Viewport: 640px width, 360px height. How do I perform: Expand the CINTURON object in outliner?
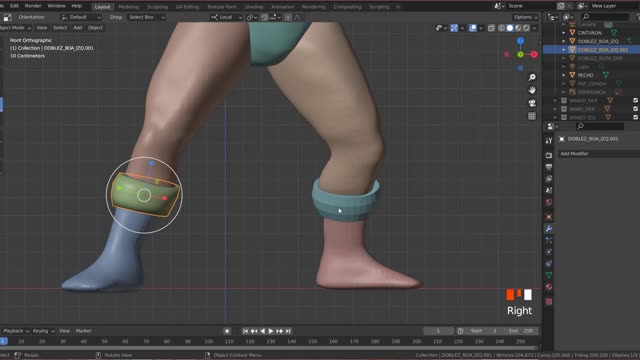[564, 33]
